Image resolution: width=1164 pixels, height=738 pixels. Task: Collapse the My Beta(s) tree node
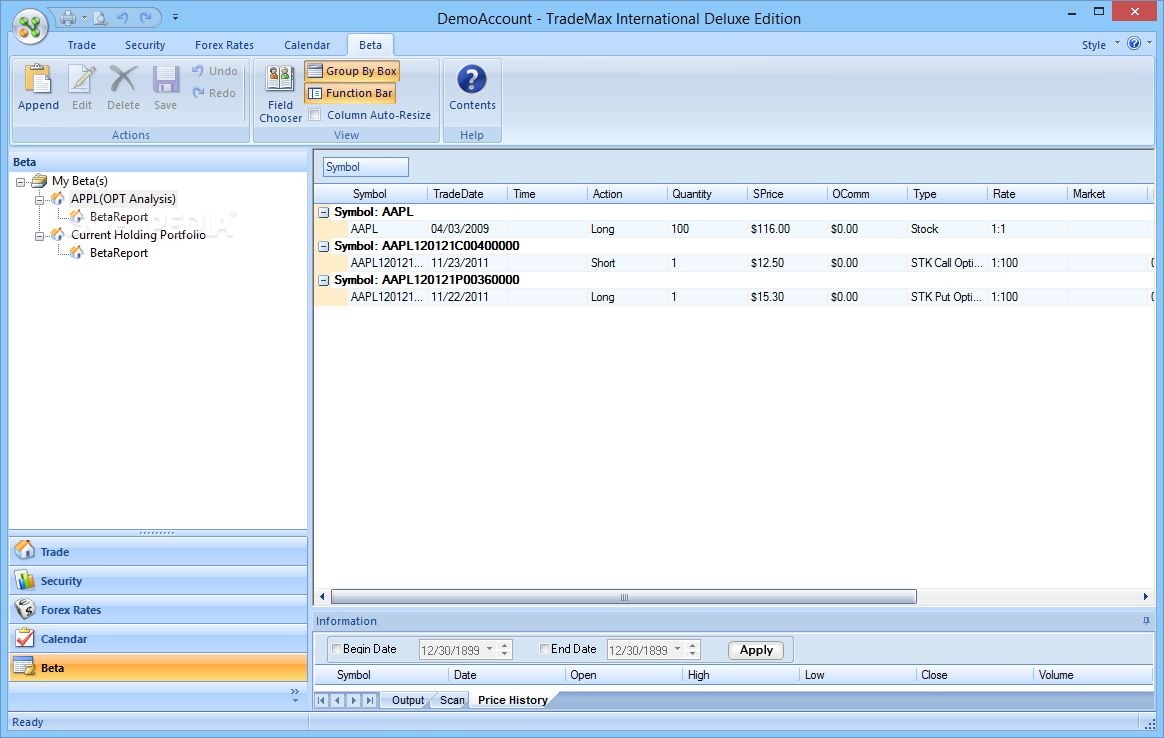click(x=21, y=181)
